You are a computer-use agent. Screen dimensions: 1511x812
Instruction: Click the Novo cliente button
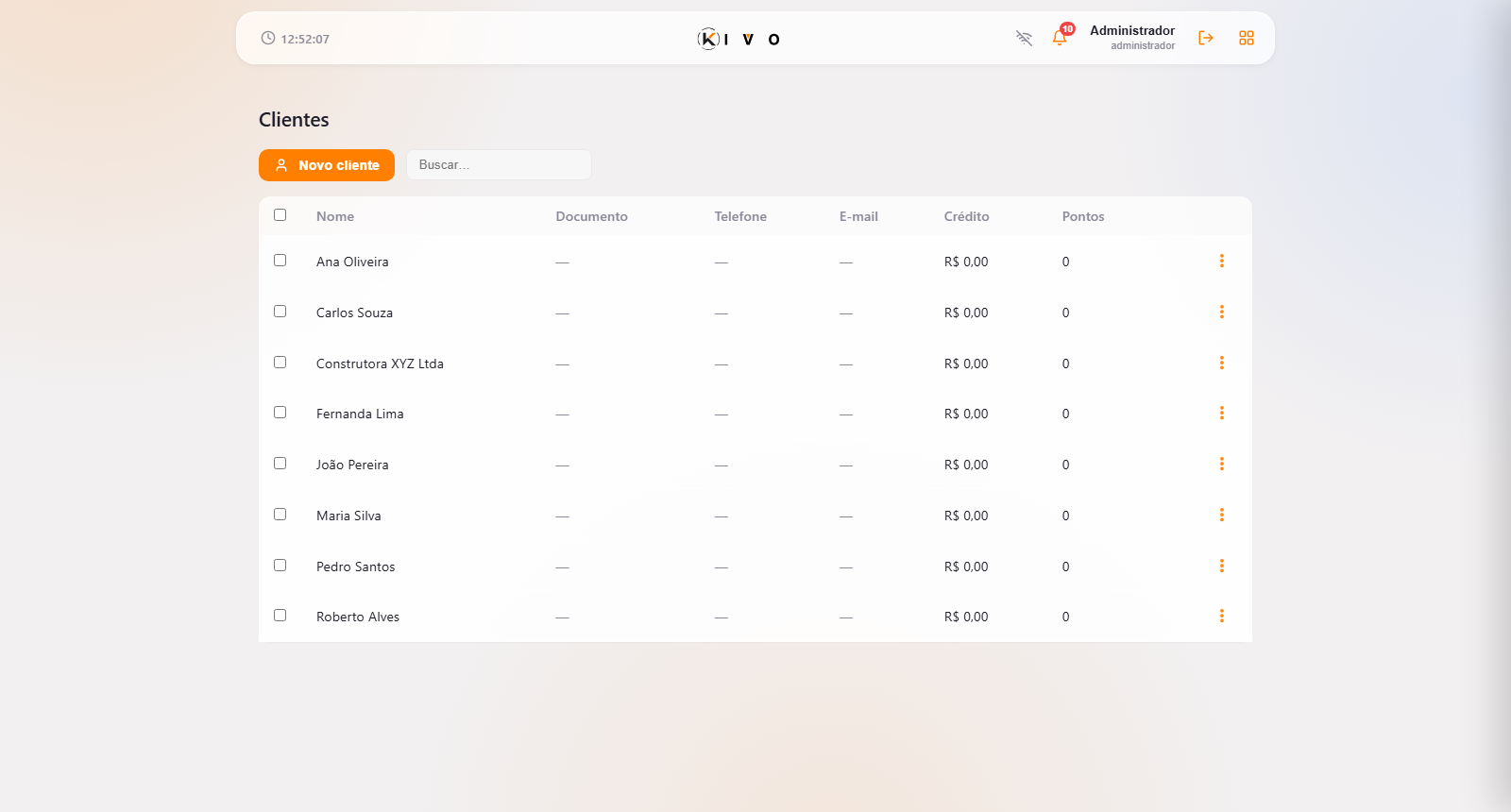(327, 165)
